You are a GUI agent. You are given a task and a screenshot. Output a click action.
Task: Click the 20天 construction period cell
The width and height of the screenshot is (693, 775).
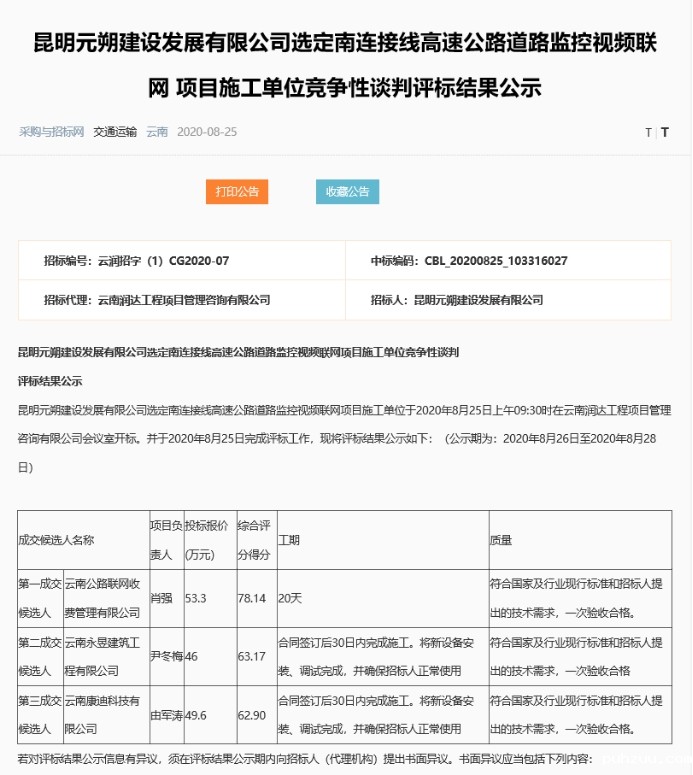click(290, 597)
